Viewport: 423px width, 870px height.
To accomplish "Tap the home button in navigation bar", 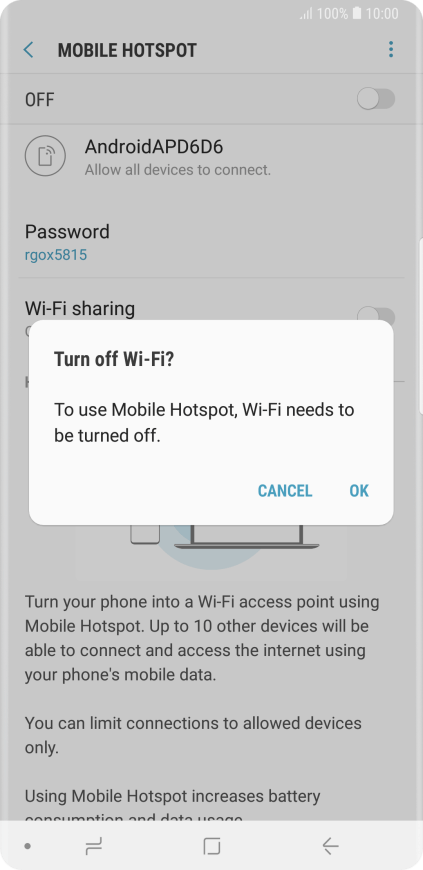I will coord(212,846).
